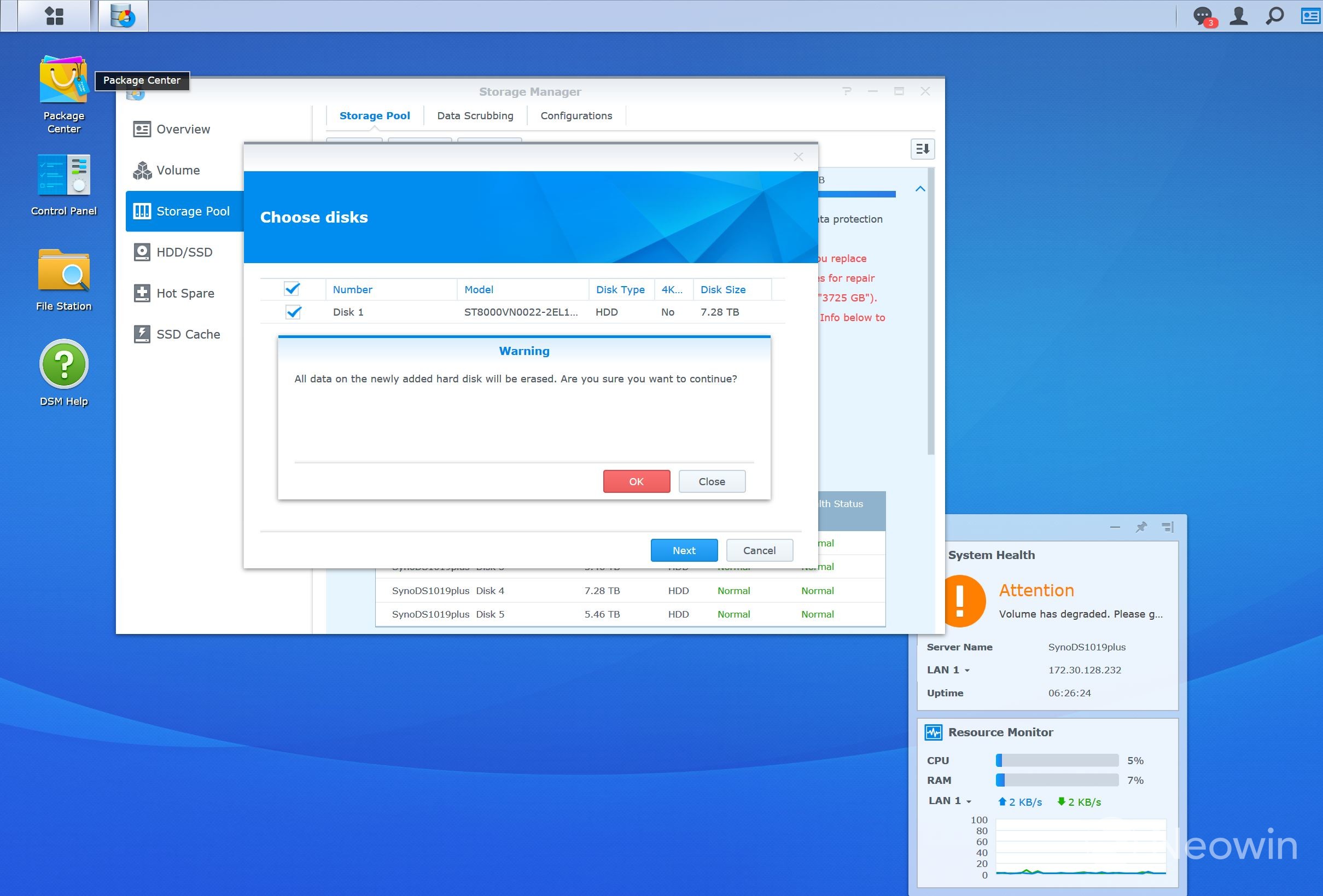Click Cancel in the Choose disks wizard
Viewport: 1323px width, 896px height.
pyautogui.click(x=760, y=550)
